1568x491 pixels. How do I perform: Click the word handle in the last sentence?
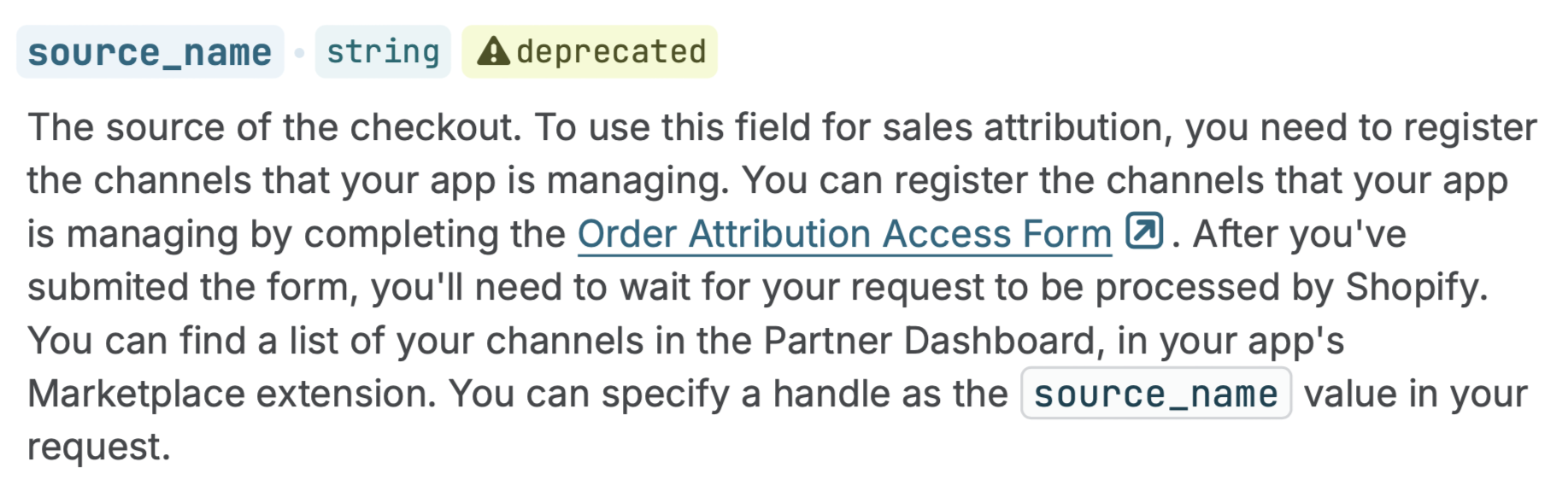click(x=827, y=394)
